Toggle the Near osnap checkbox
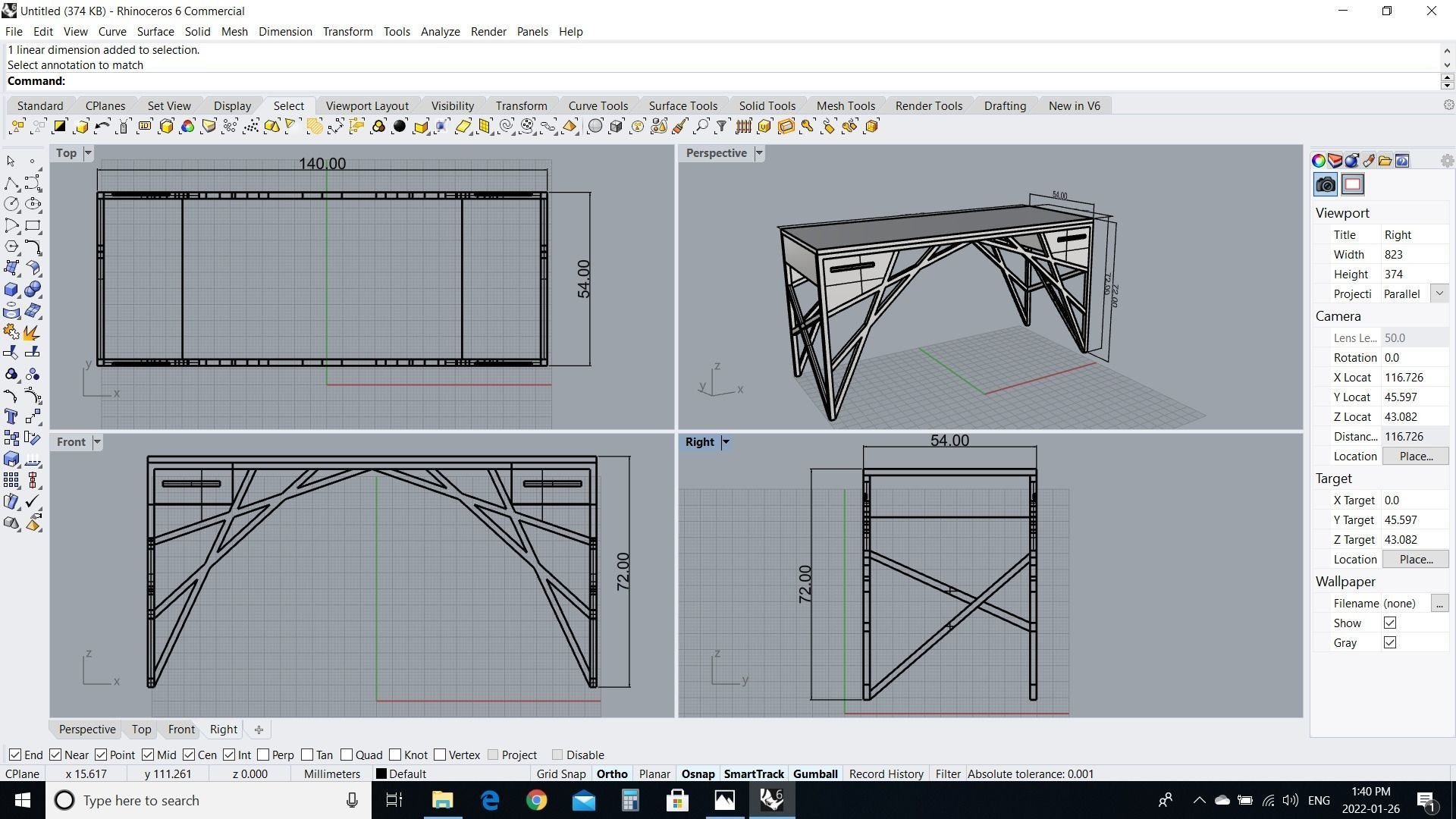The width and height of the screenshot is (1456, 819). pyautogui.click(x=55, y=755)
